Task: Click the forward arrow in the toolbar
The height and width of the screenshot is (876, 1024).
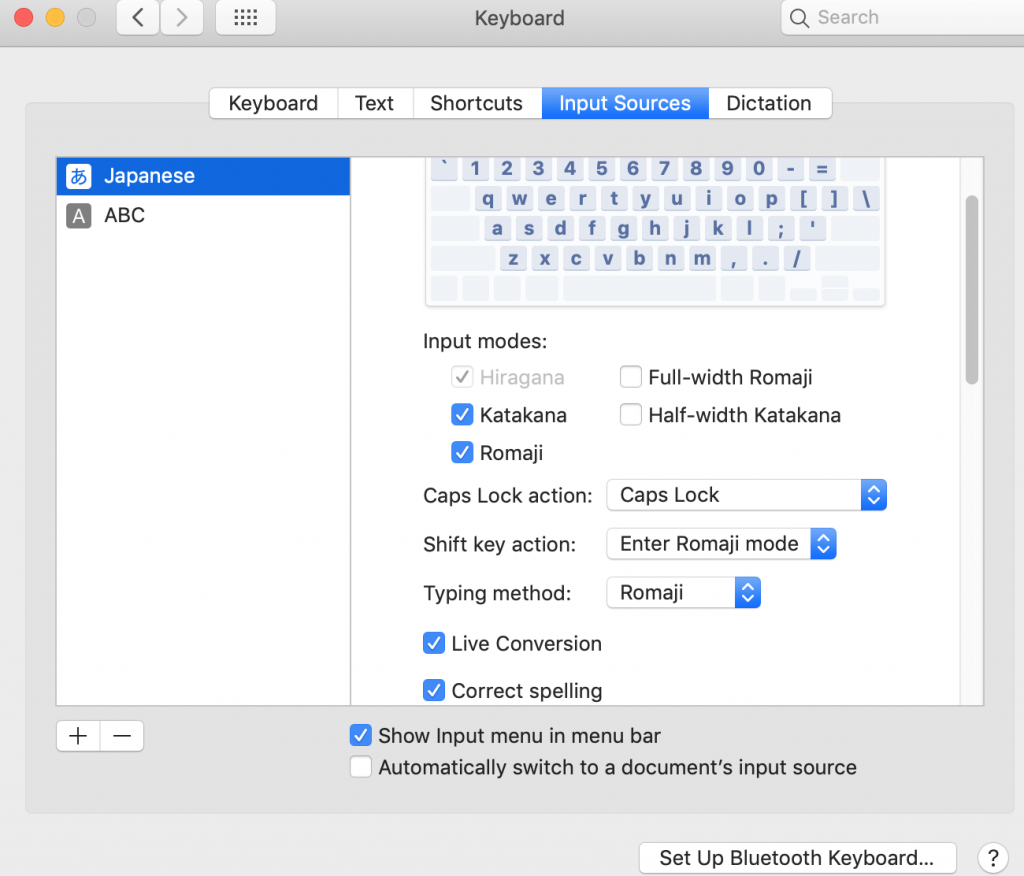Action: click(x=181, y=17)
